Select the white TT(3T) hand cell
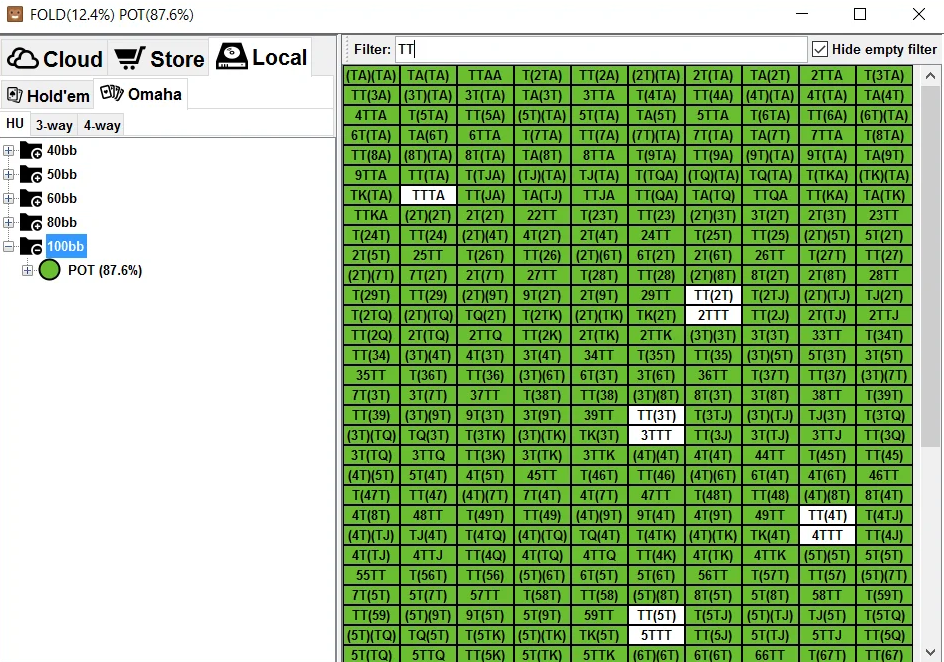 point(656,415)
